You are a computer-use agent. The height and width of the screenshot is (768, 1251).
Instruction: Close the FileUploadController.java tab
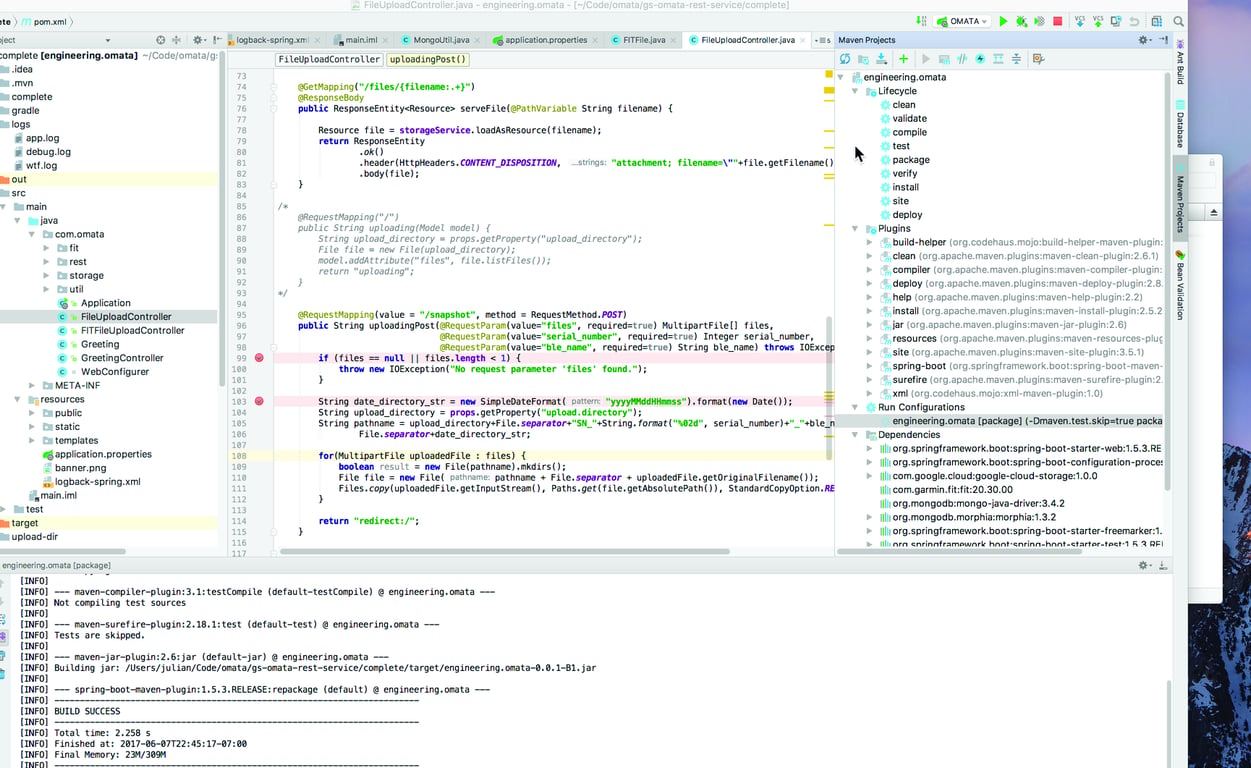pyautogui.click(x=802, y=40)
